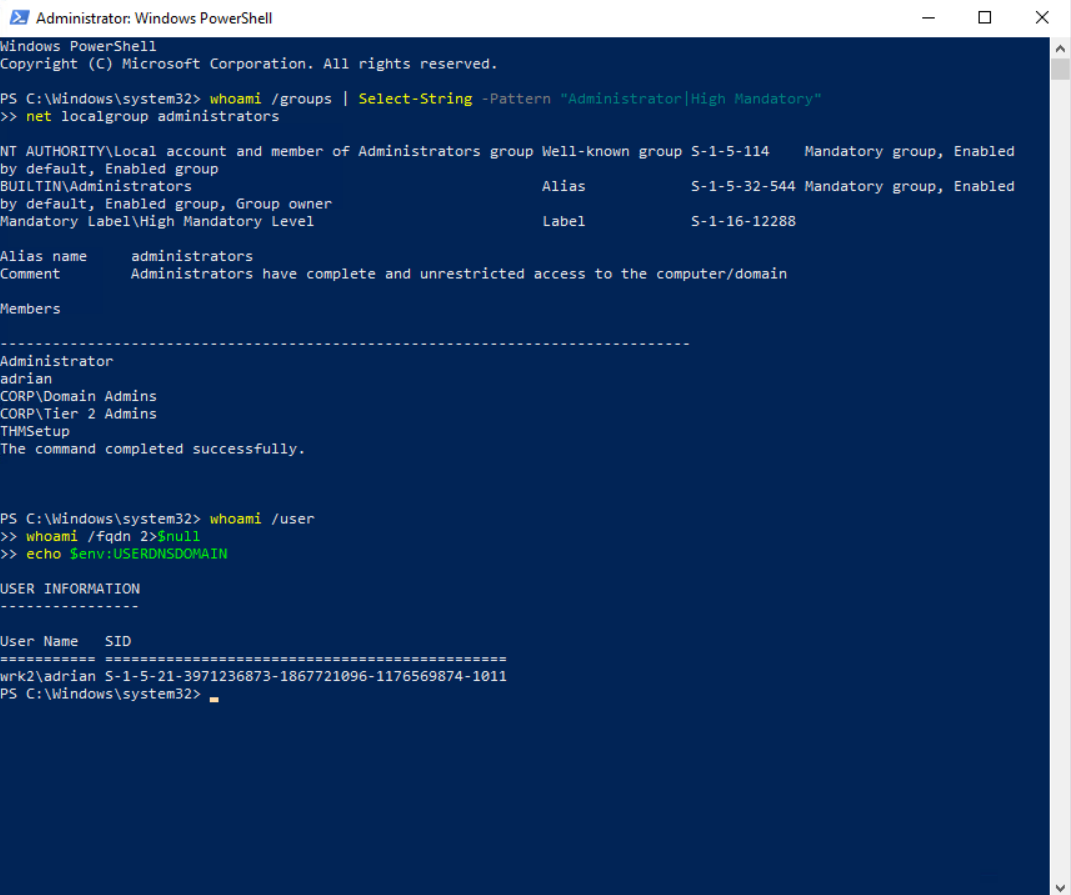The height and width of the screenshot is (895, 1071).
Task: Click the 'echo $env:USERDNSDOMAIN' command
Action: pyautogui.click(x=127, y=554)
